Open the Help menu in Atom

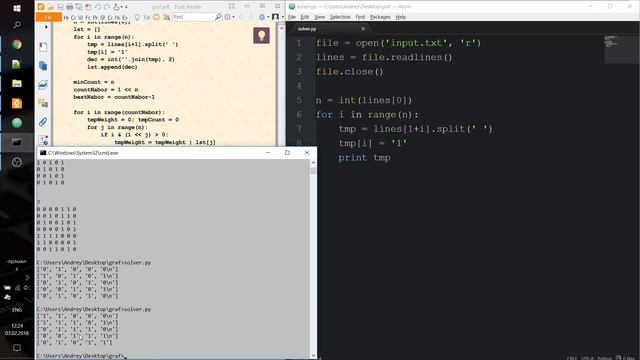coord(401,17)
